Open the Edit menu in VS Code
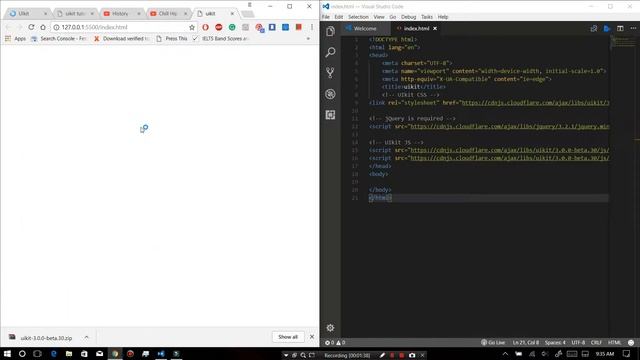The image size is (640, 360). coord(339,17)
